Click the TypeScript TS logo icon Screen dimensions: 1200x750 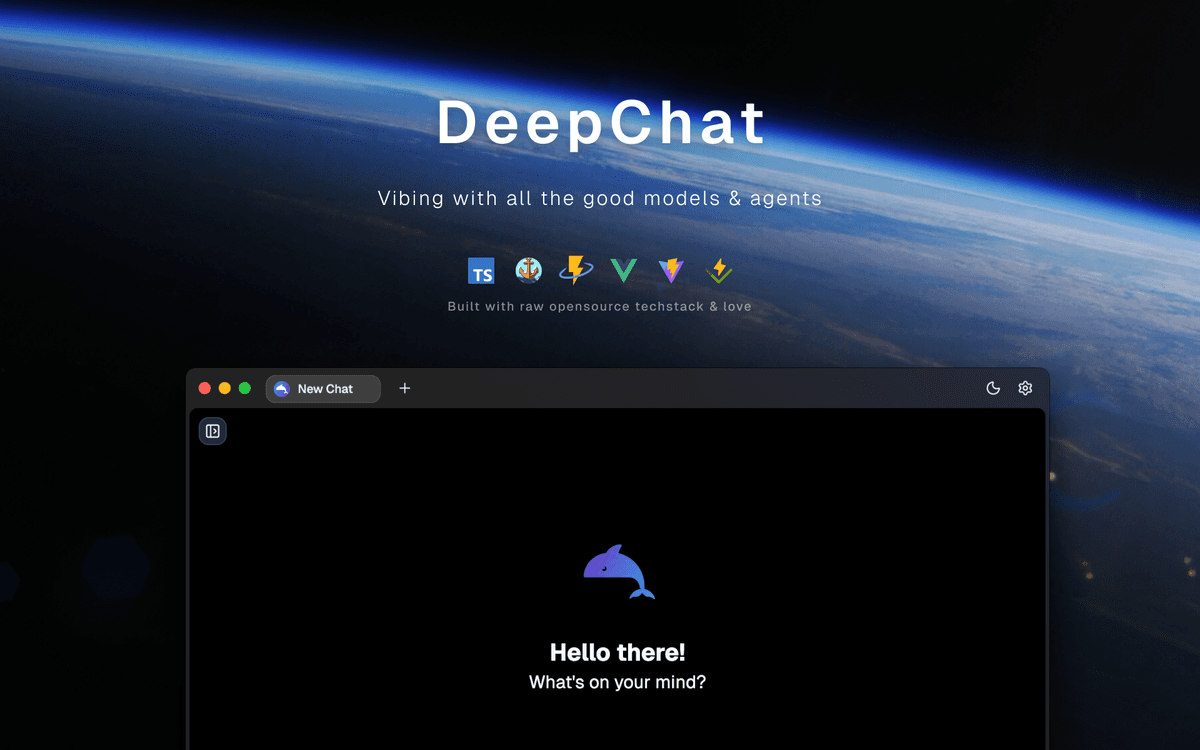481,271
